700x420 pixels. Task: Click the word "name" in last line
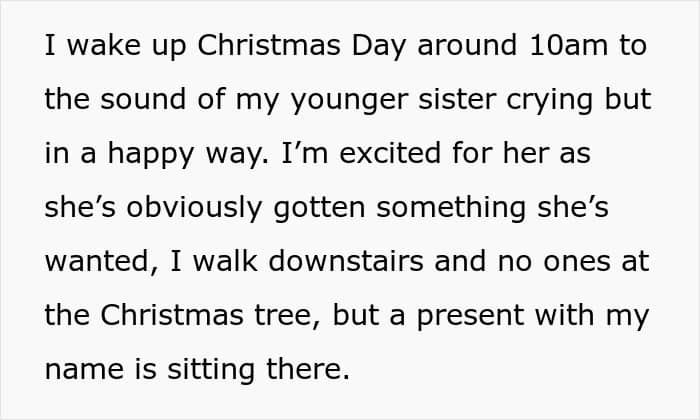point(79,369)
